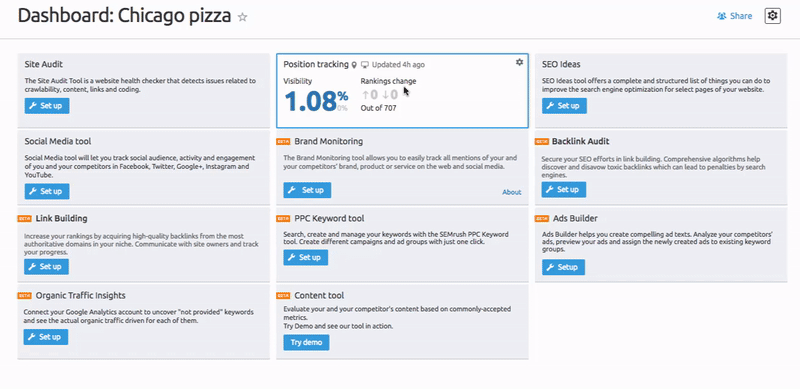Set up the SEO Ideas tool
This screenshot has height=389, width=800.
click(564, 106)
